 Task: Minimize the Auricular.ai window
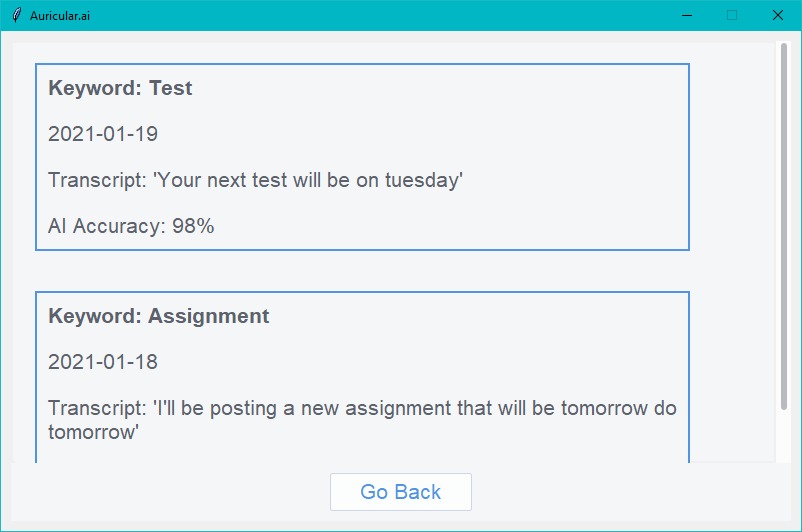click(x=687, y=15)
